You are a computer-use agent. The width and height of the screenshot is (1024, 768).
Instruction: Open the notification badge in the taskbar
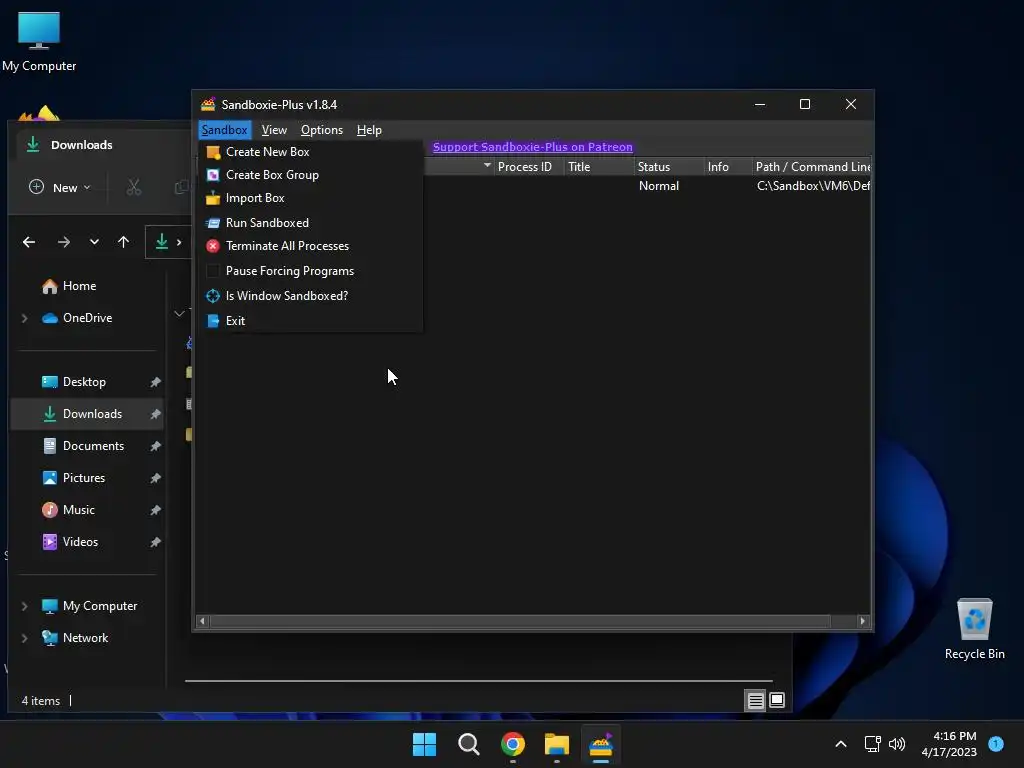point(996,744)
